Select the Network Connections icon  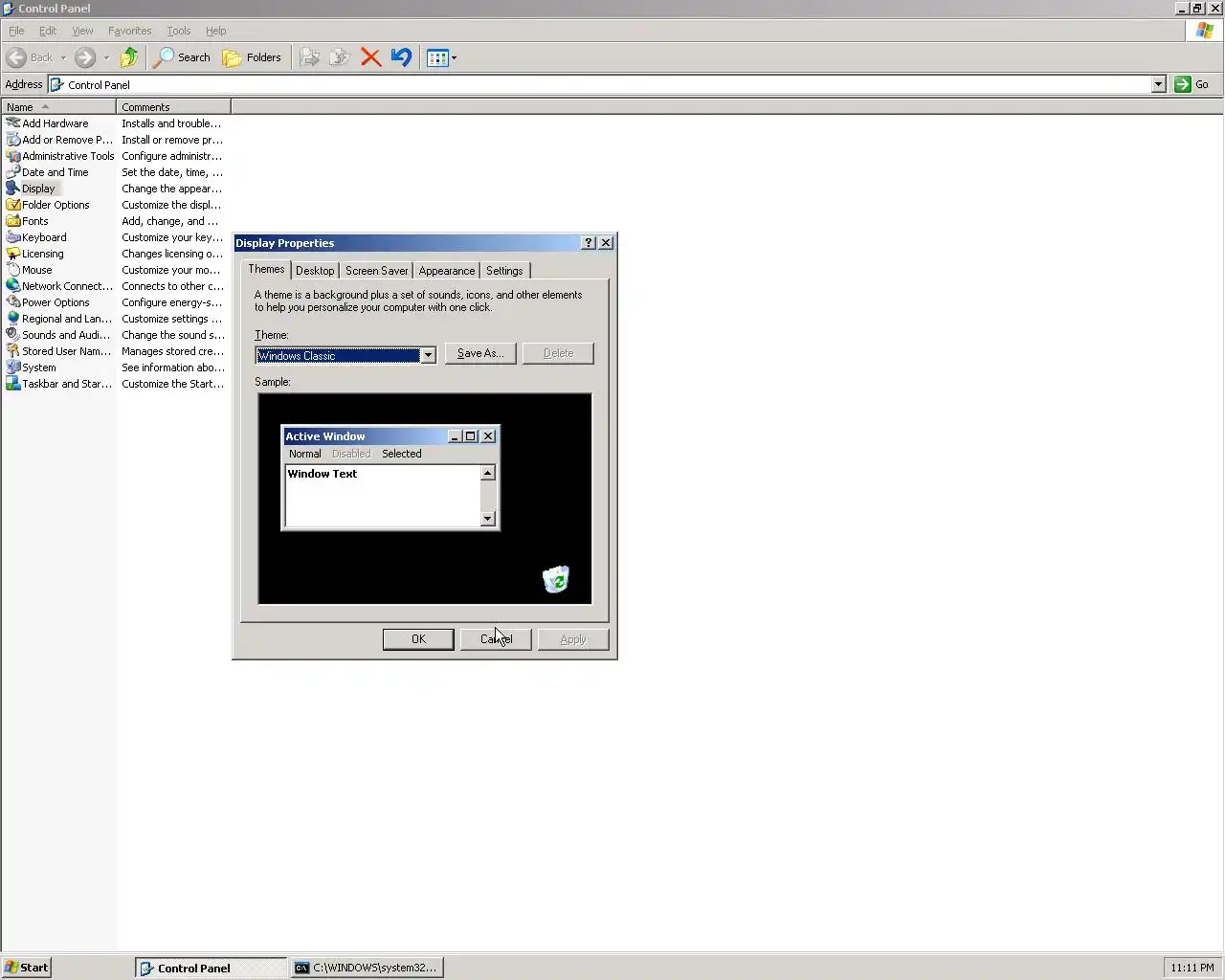tap(13, 286)
